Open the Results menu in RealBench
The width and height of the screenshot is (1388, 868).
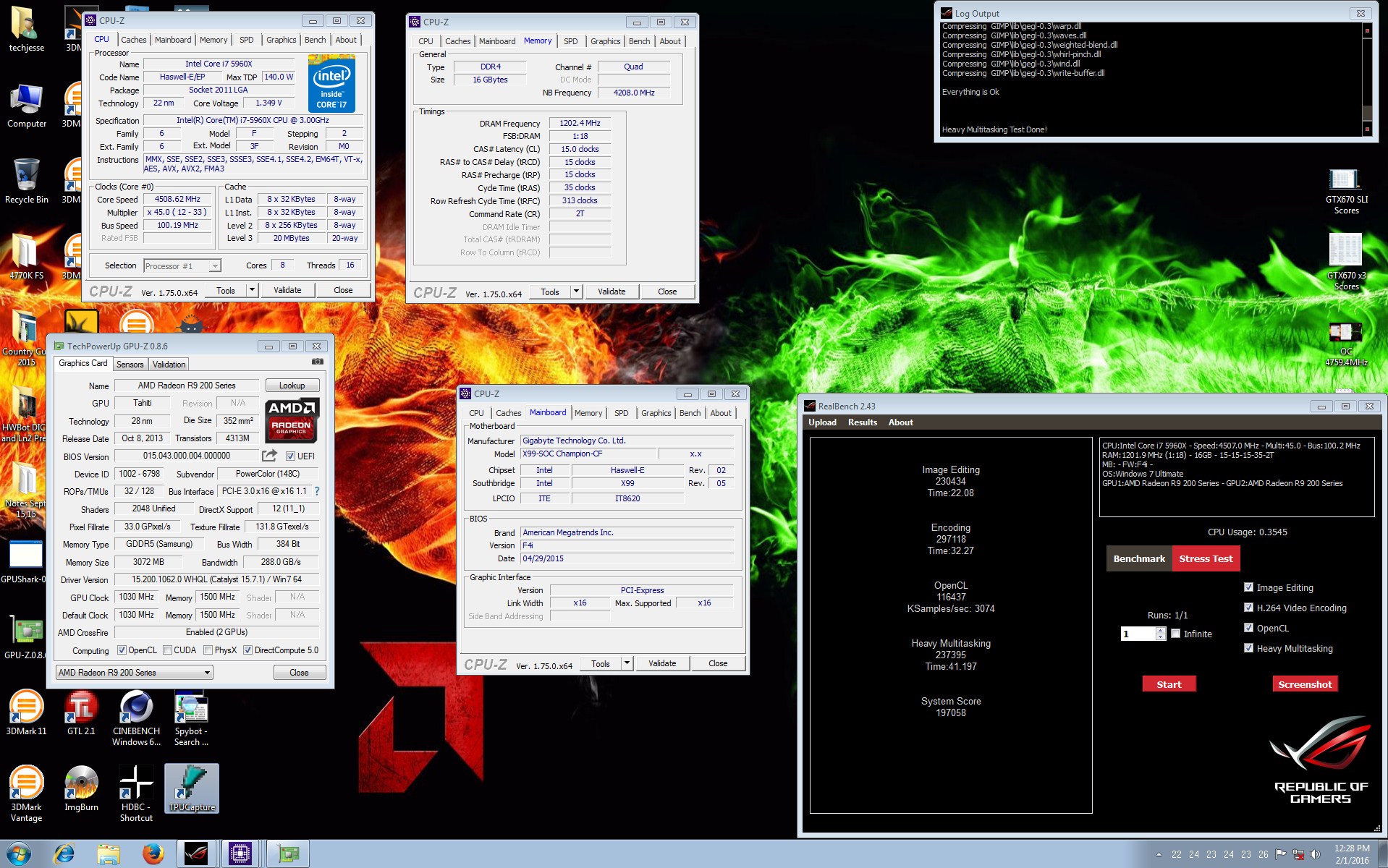click(863, 422)
